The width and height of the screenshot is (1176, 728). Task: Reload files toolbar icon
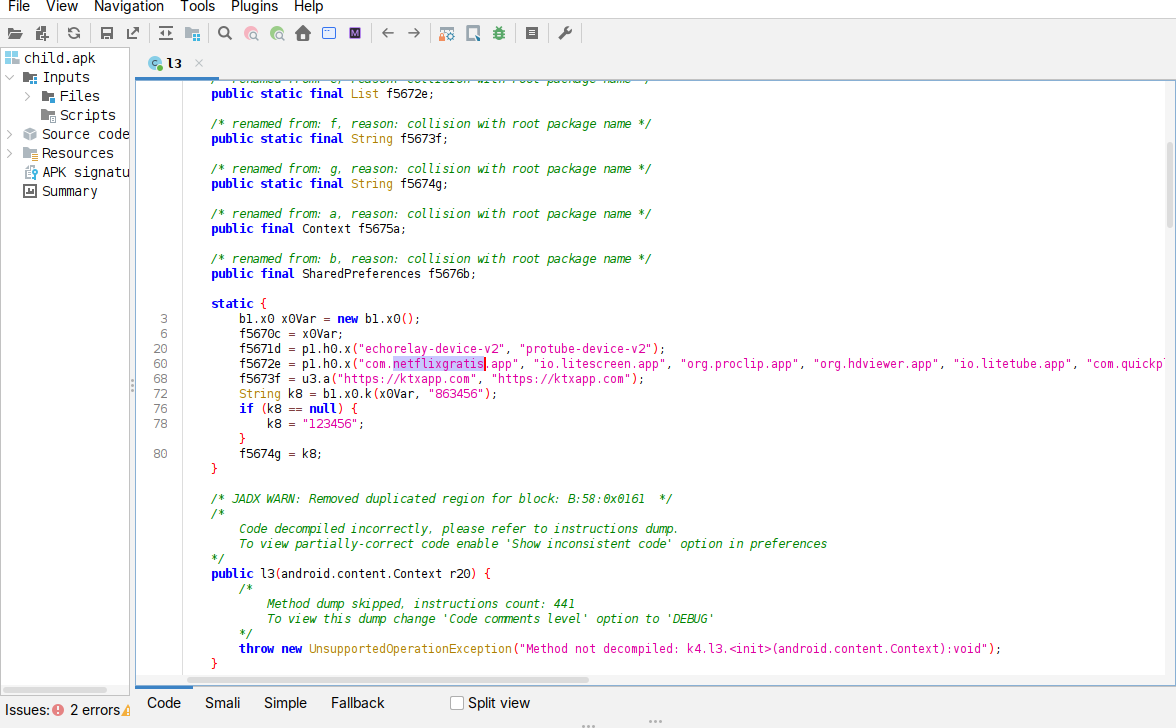pyautogui.click(x=74, y=33)
